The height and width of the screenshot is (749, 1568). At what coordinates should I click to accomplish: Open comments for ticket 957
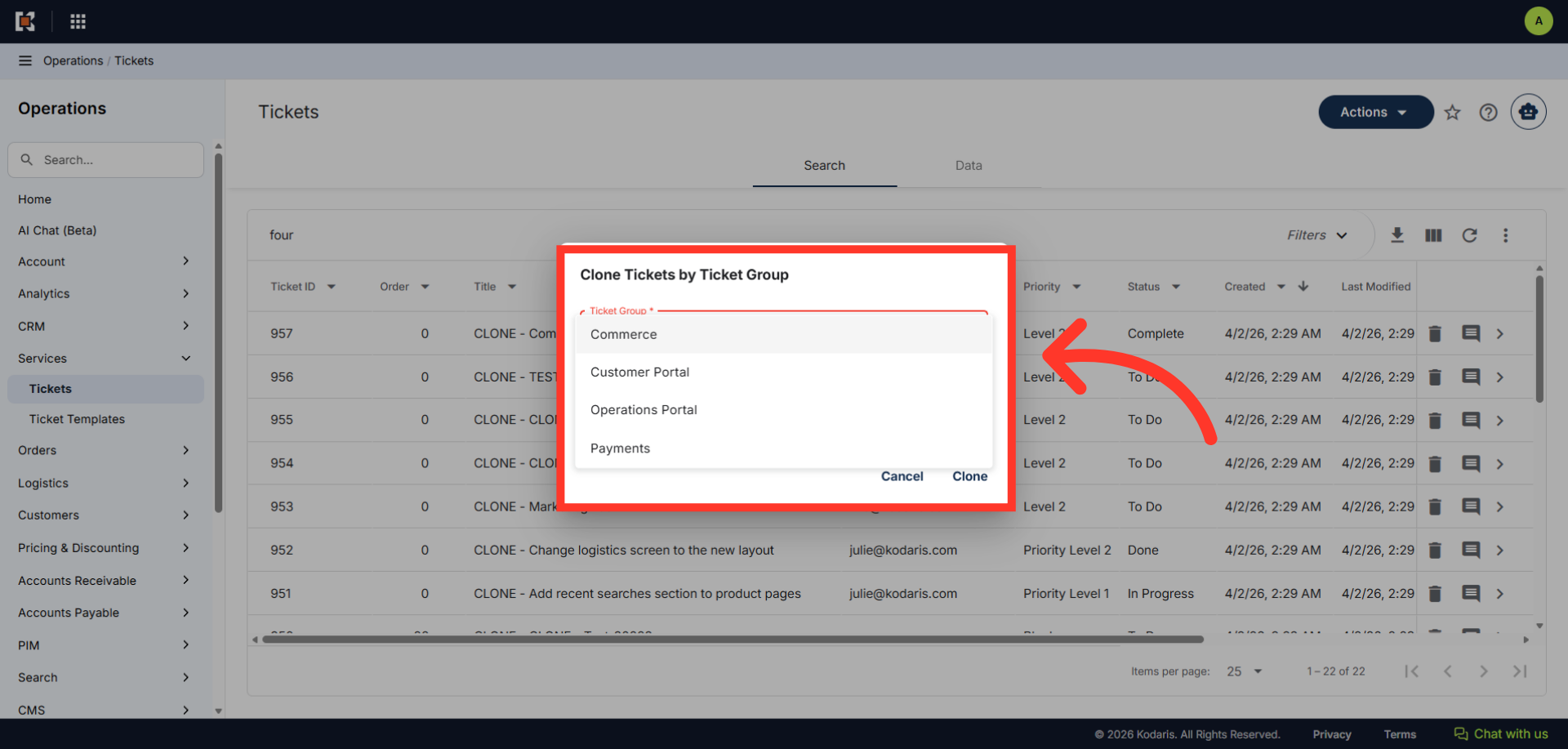(x=1471, y=333)
